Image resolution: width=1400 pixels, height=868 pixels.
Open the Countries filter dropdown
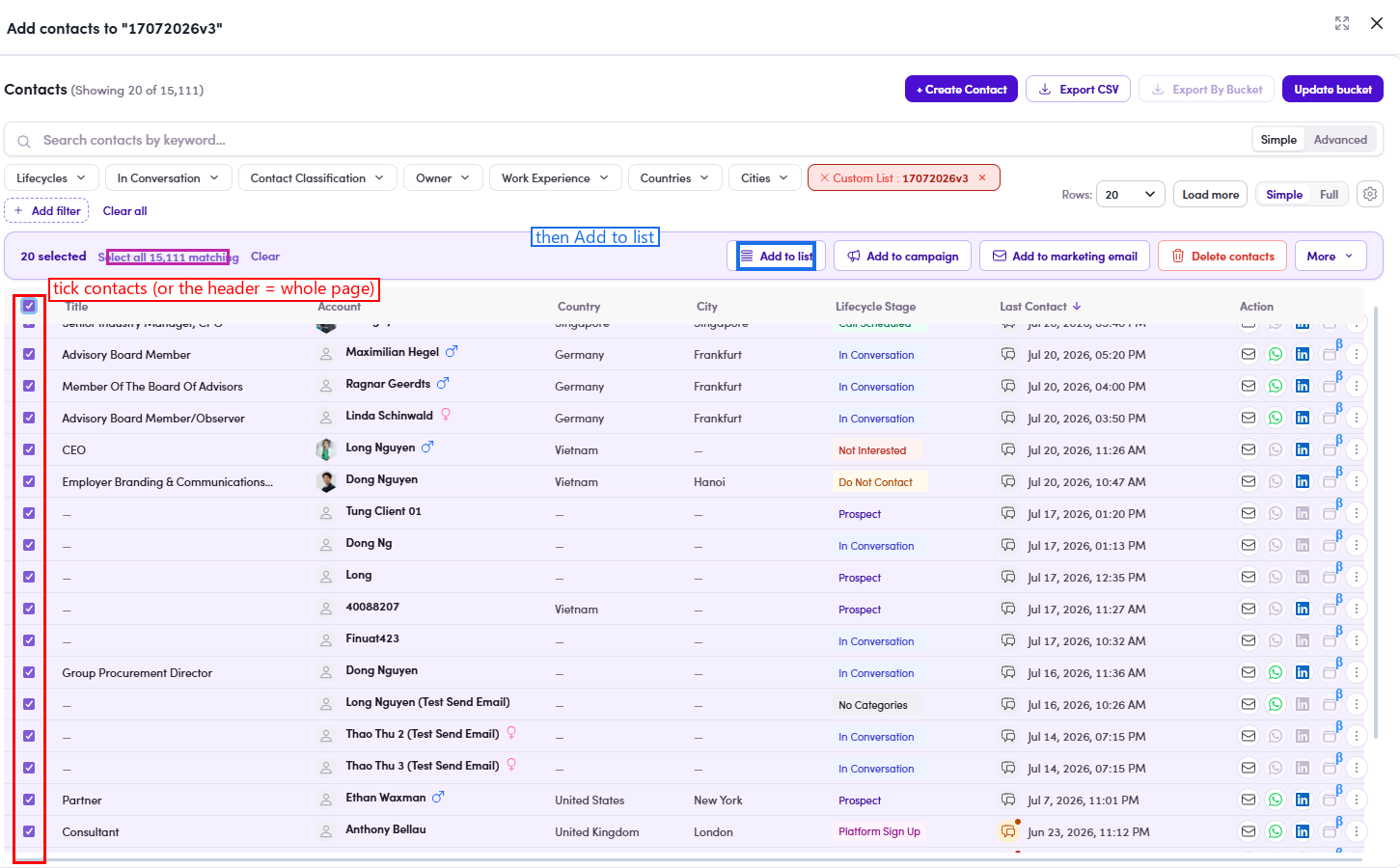click(x=674, y=178)
